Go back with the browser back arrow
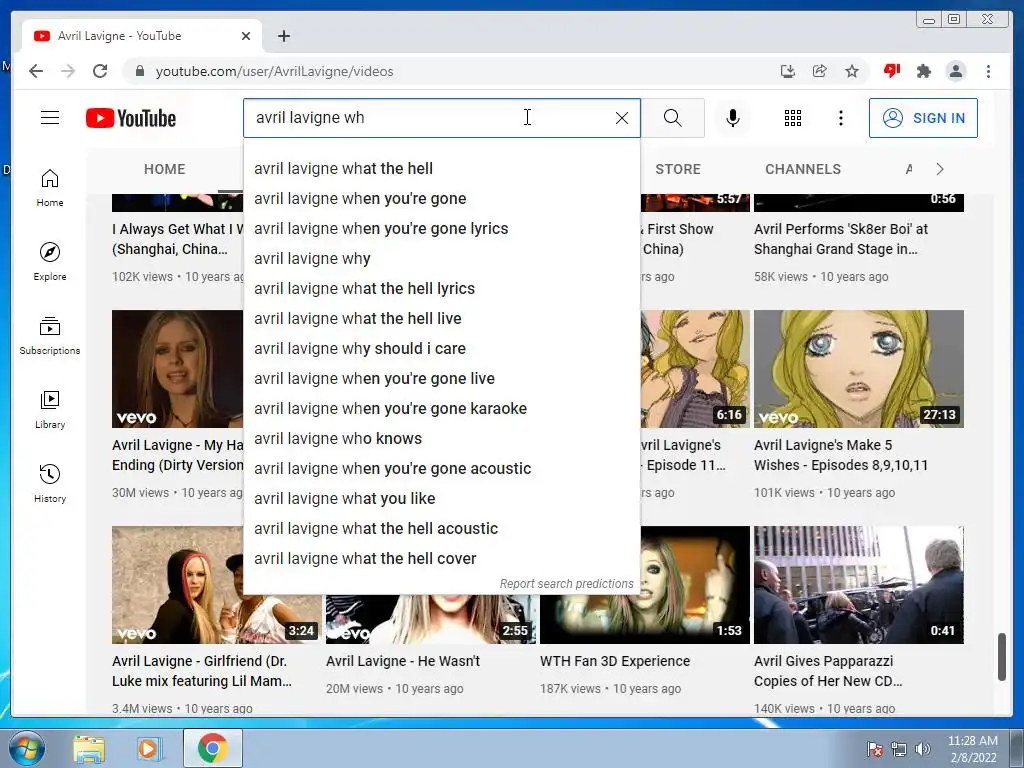This screenshot has width=1024, height=768. click(36, 71)
